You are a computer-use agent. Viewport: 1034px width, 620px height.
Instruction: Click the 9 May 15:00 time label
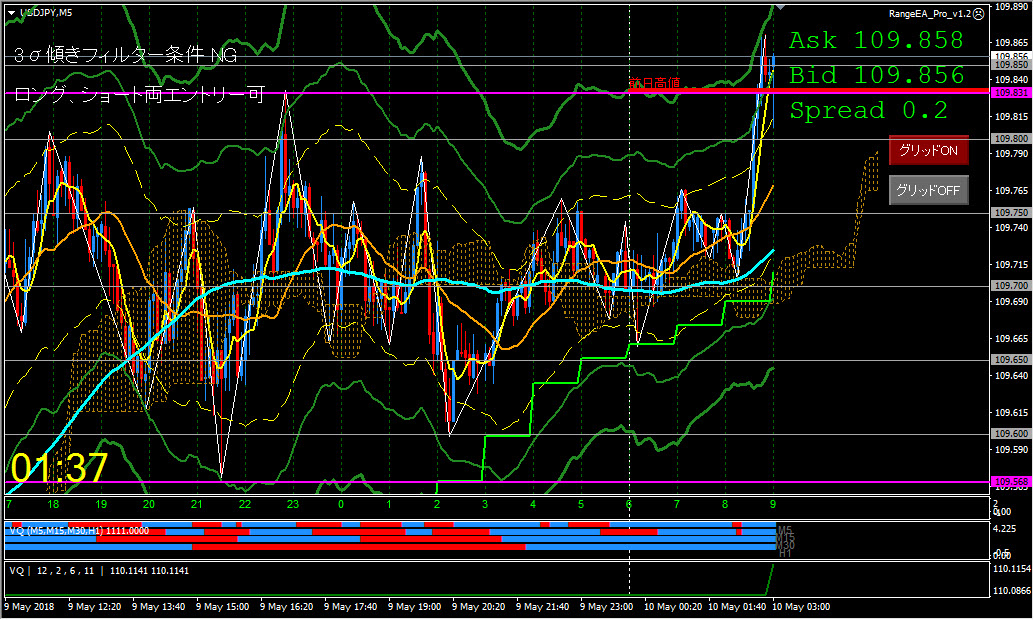tap(222, 607)
